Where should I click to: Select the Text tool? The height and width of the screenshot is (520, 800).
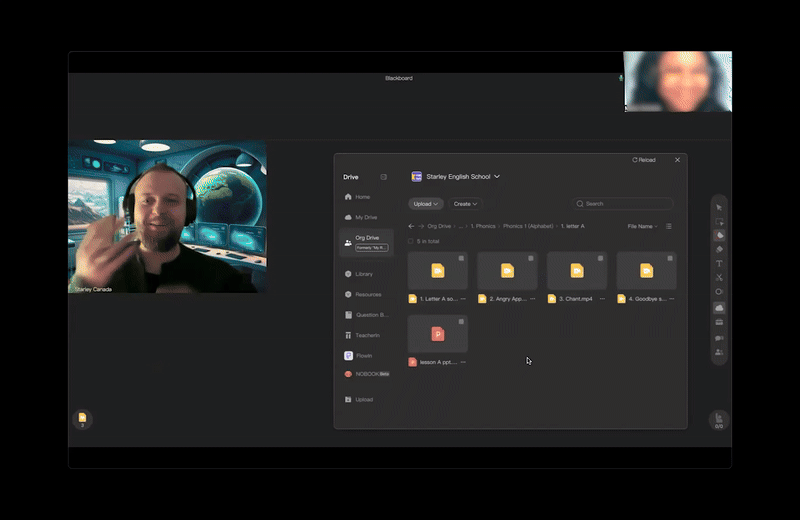tap(719, 264)
